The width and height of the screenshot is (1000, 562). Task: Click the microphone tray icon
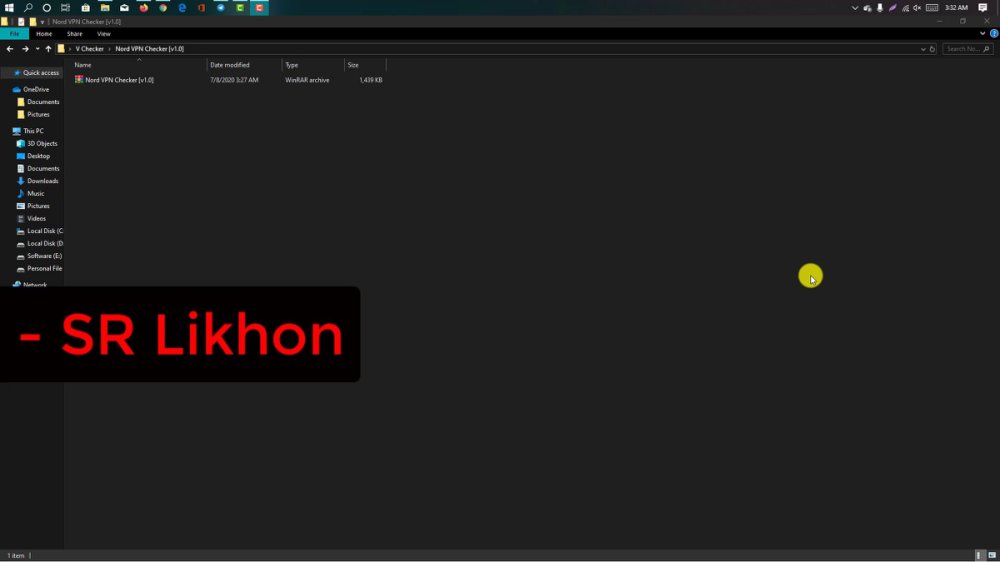(879, 8)
